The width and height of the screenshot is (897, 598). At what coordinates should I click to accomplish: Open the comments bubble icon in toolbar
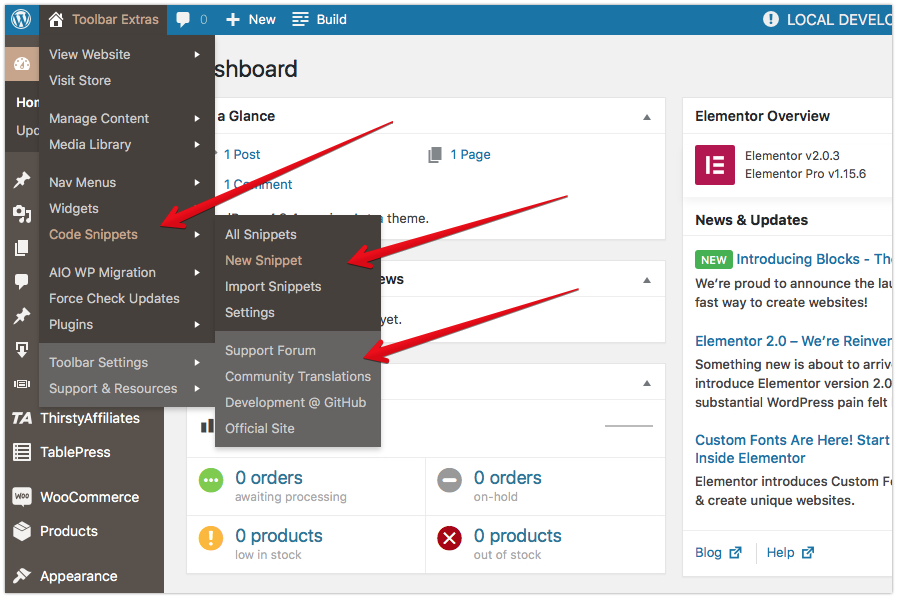pyautogui.click(x=182, y=19)
